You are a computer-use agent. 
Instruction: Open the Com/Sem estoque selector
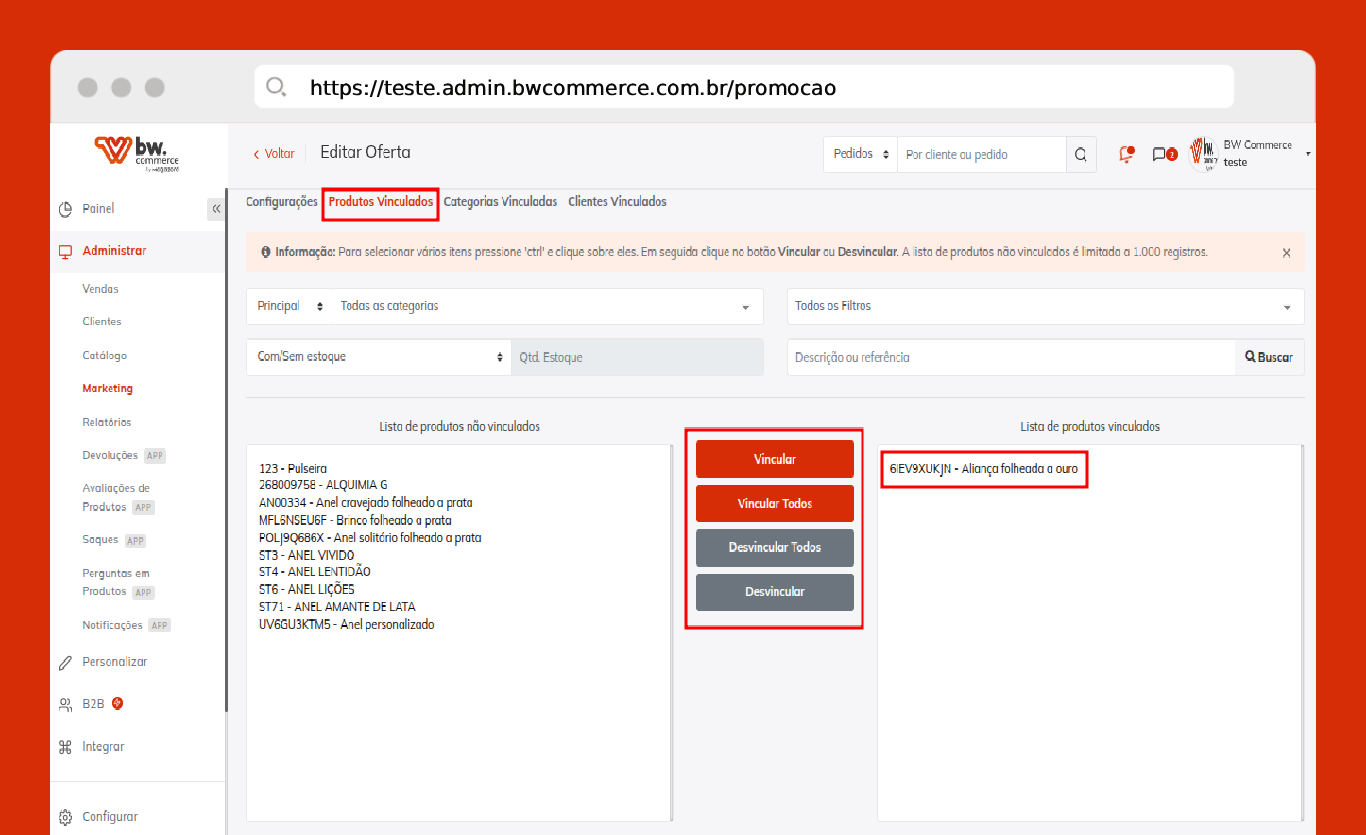point(378,357)
